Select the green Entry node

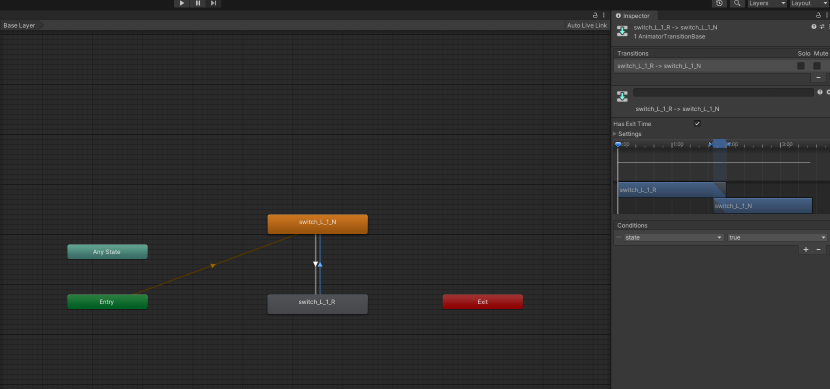pos(107,302)
